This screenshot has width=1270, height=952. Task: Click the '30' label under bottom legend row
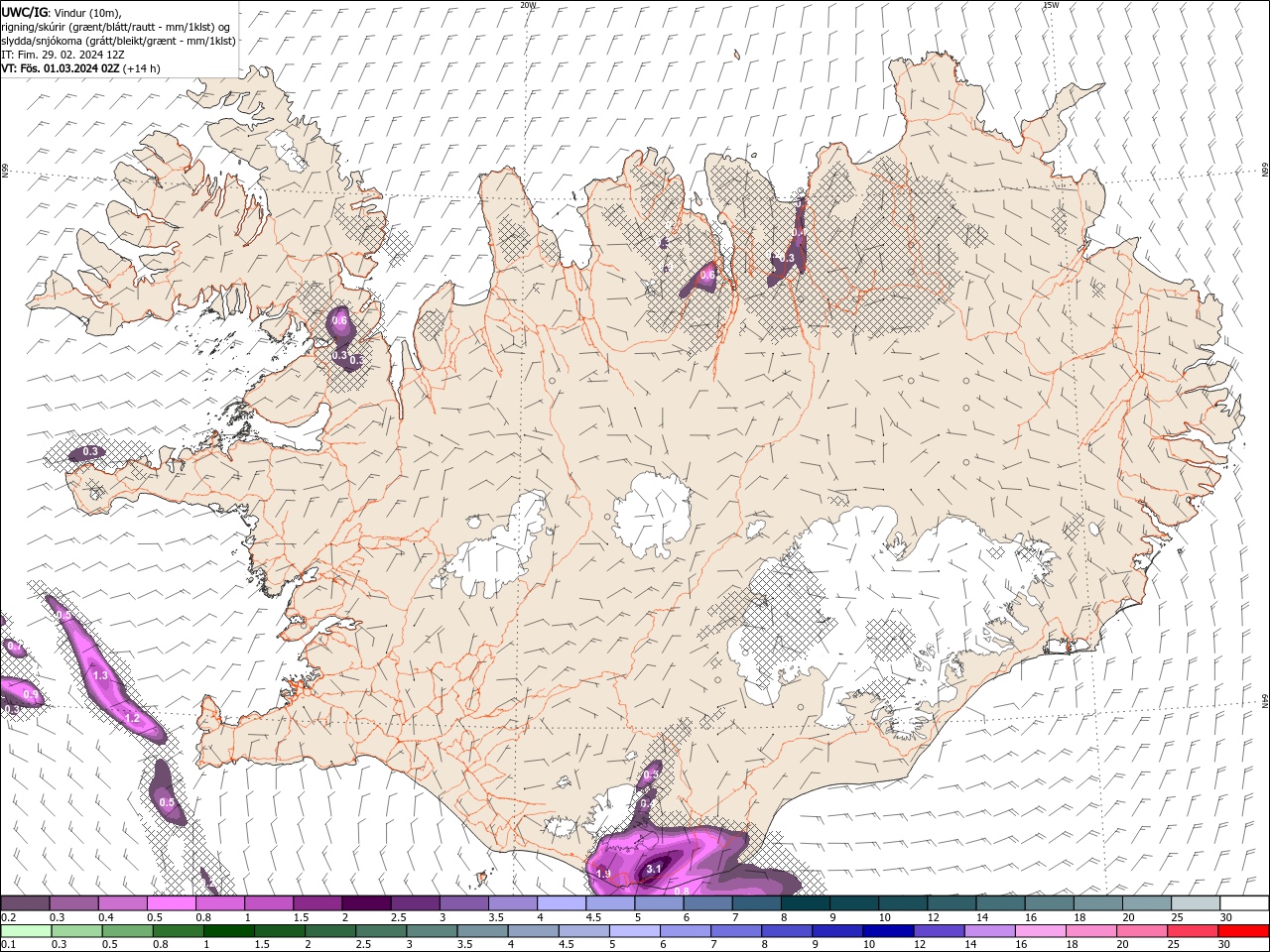point(1225,945)
